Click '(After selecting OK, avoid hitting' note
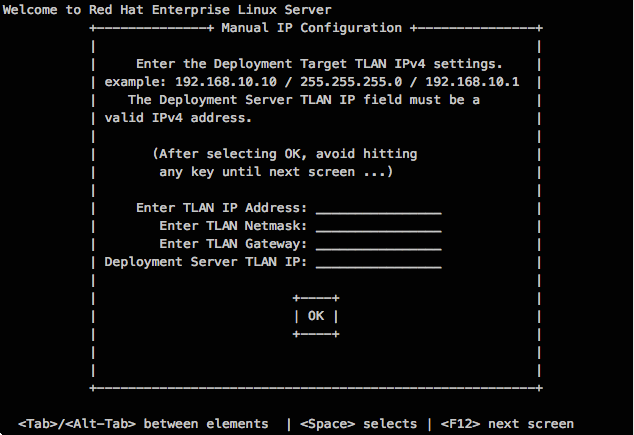The width and height of the screenshot is (634, 435). pos(285,154)
